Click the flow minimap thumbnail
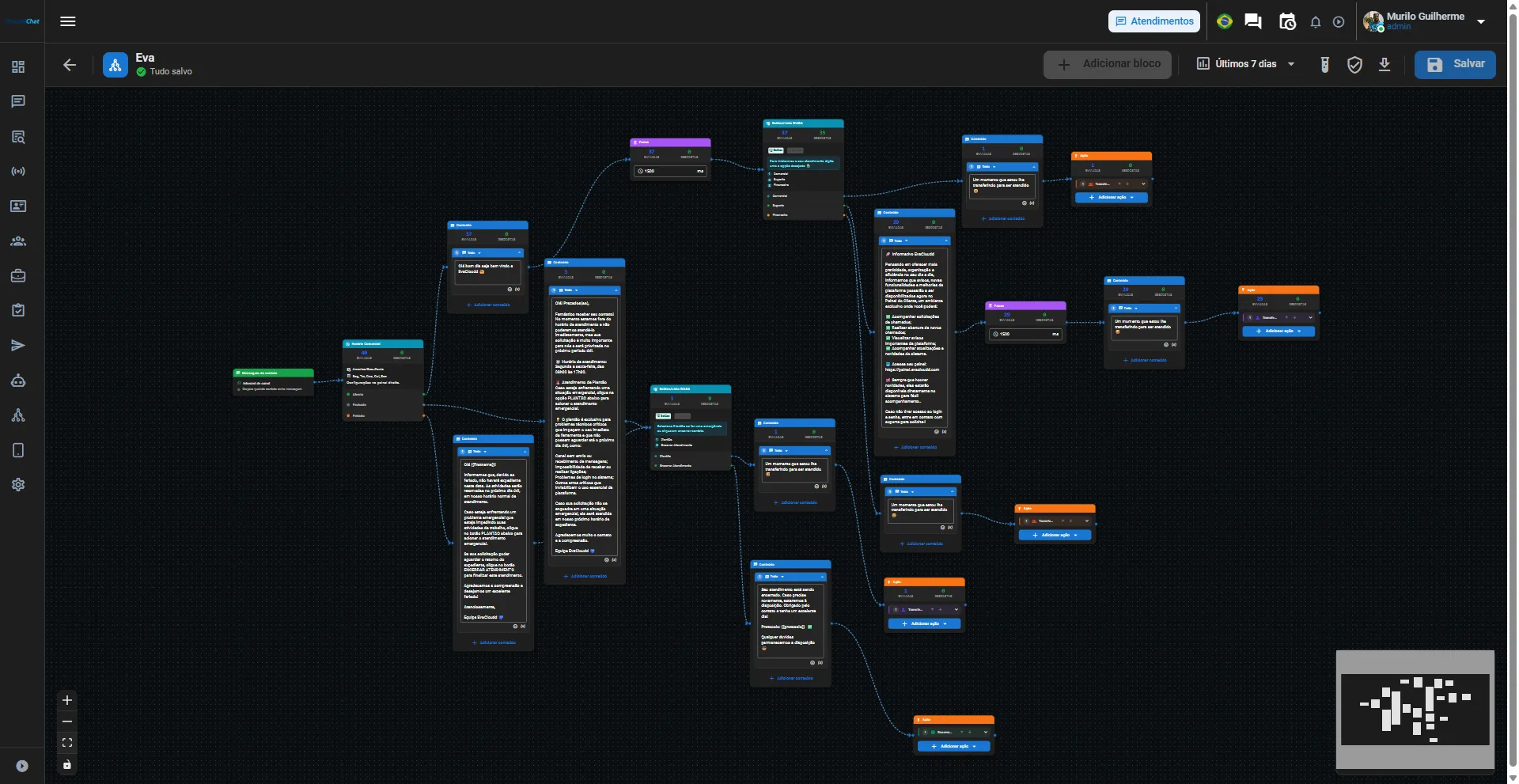The image size is (1519, 784). tap(1415, 709)
